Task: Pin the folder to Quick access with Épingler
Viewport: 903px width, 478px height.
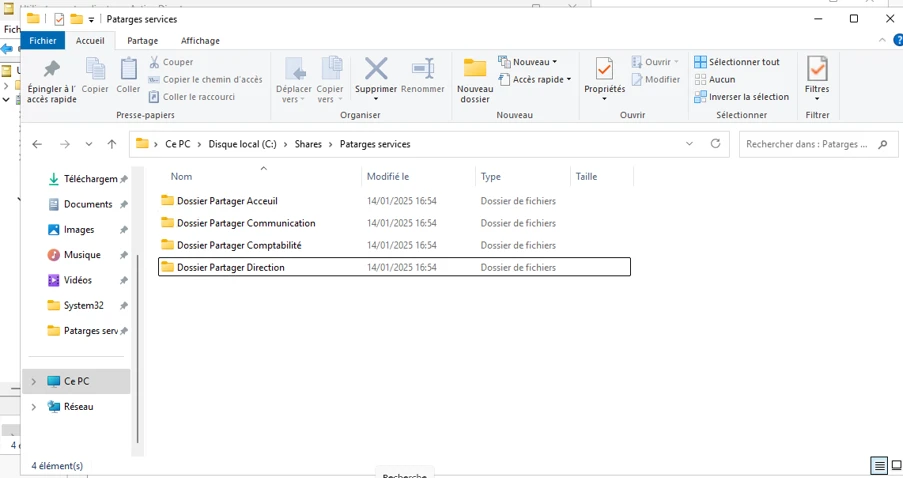Action: (x=51, y=80)
